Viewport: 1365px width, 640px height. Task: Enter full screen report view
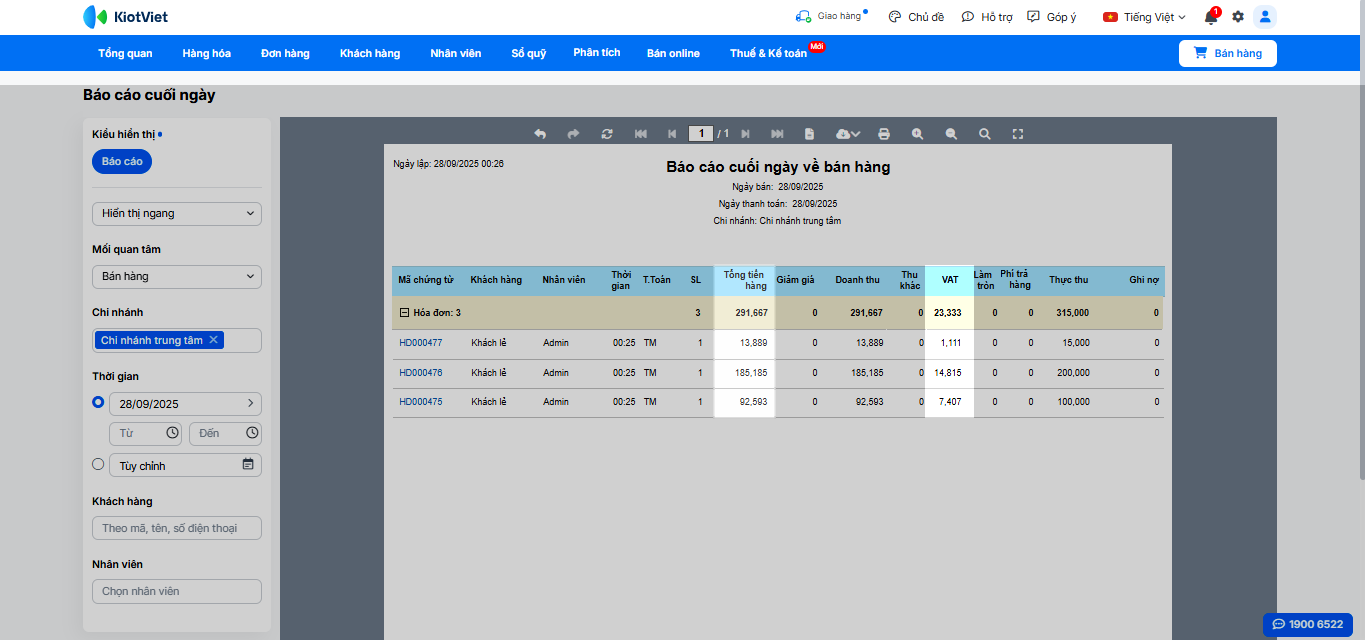(1018, 134)
